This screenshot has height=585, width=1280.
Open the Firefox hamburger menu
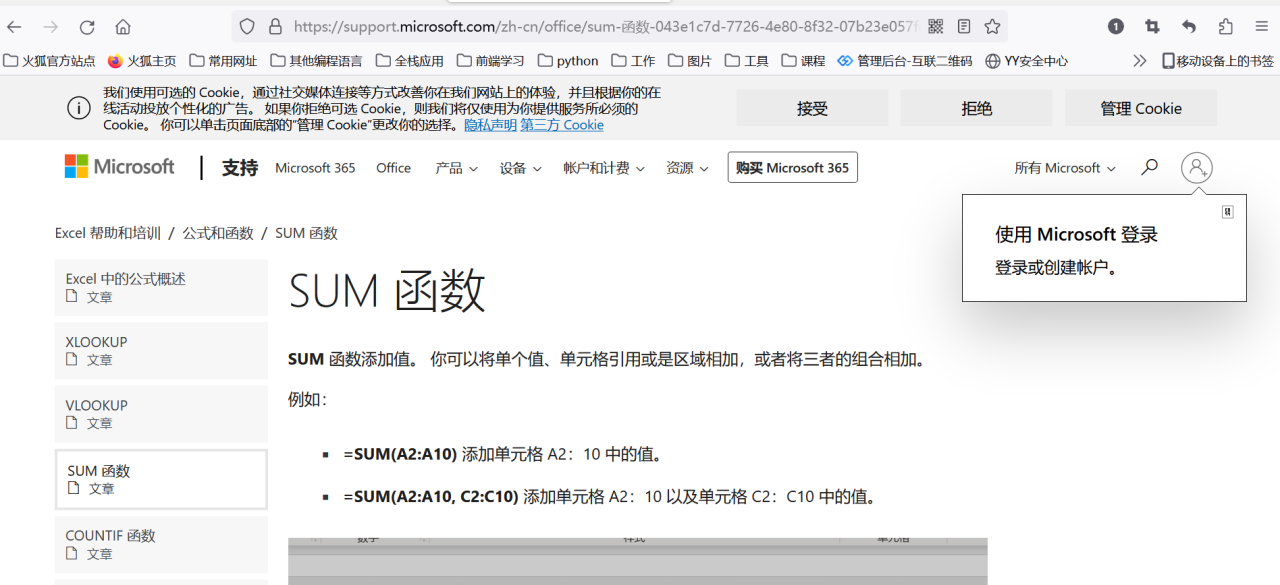1262,27
